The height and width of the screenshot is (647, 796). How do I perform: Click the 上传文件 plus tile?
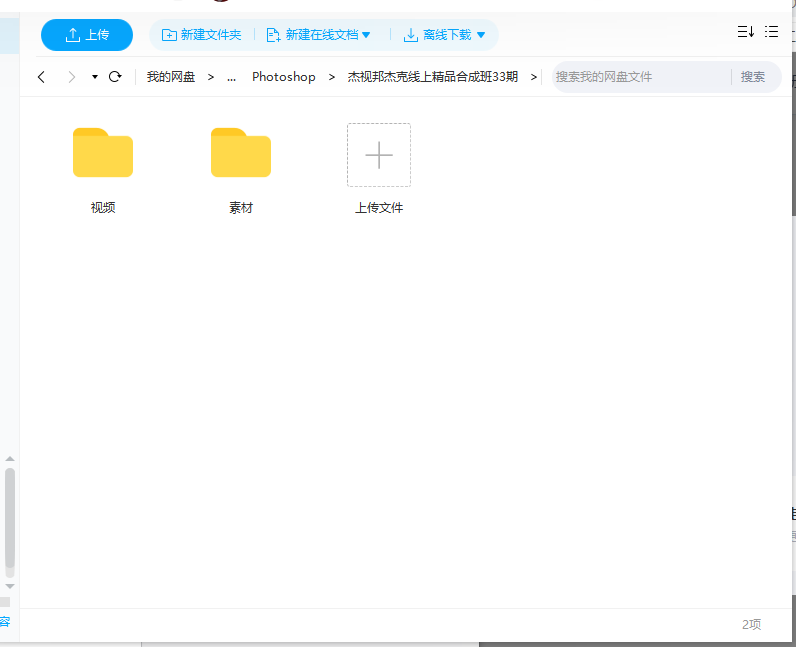[x=379, y=155]
